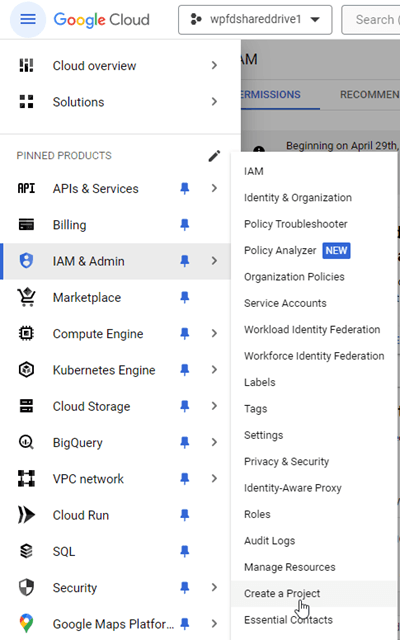The width and height of the screenshot is (400, 640).
Task: Expand Security submenu arrow
Action: [214, 588]
